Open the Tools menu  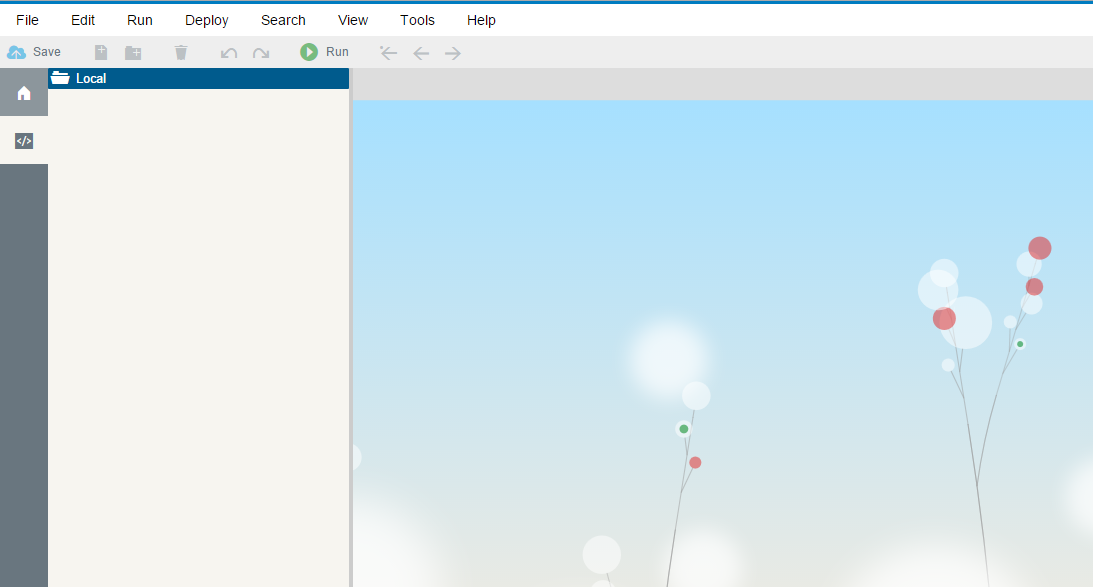point(417,20)
